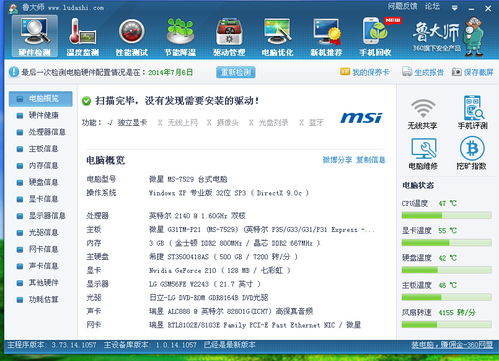Open the title bar dropdown menu icon
This screenshot has width=499, height=361.
point(454,8)
